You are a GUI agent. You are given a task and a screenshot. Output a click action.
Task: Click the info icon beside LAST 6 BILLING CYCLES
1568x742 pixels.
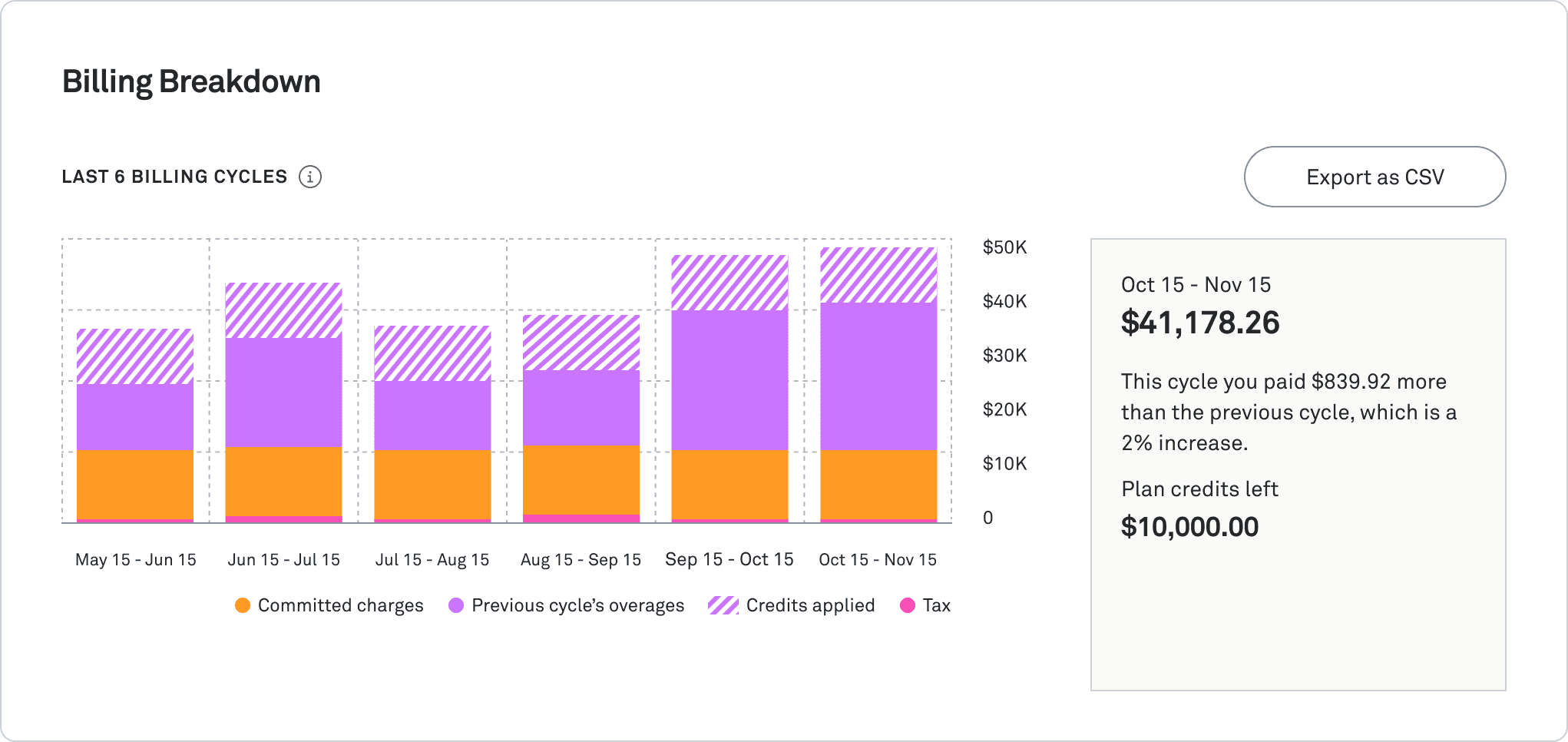tap(310, 177)
